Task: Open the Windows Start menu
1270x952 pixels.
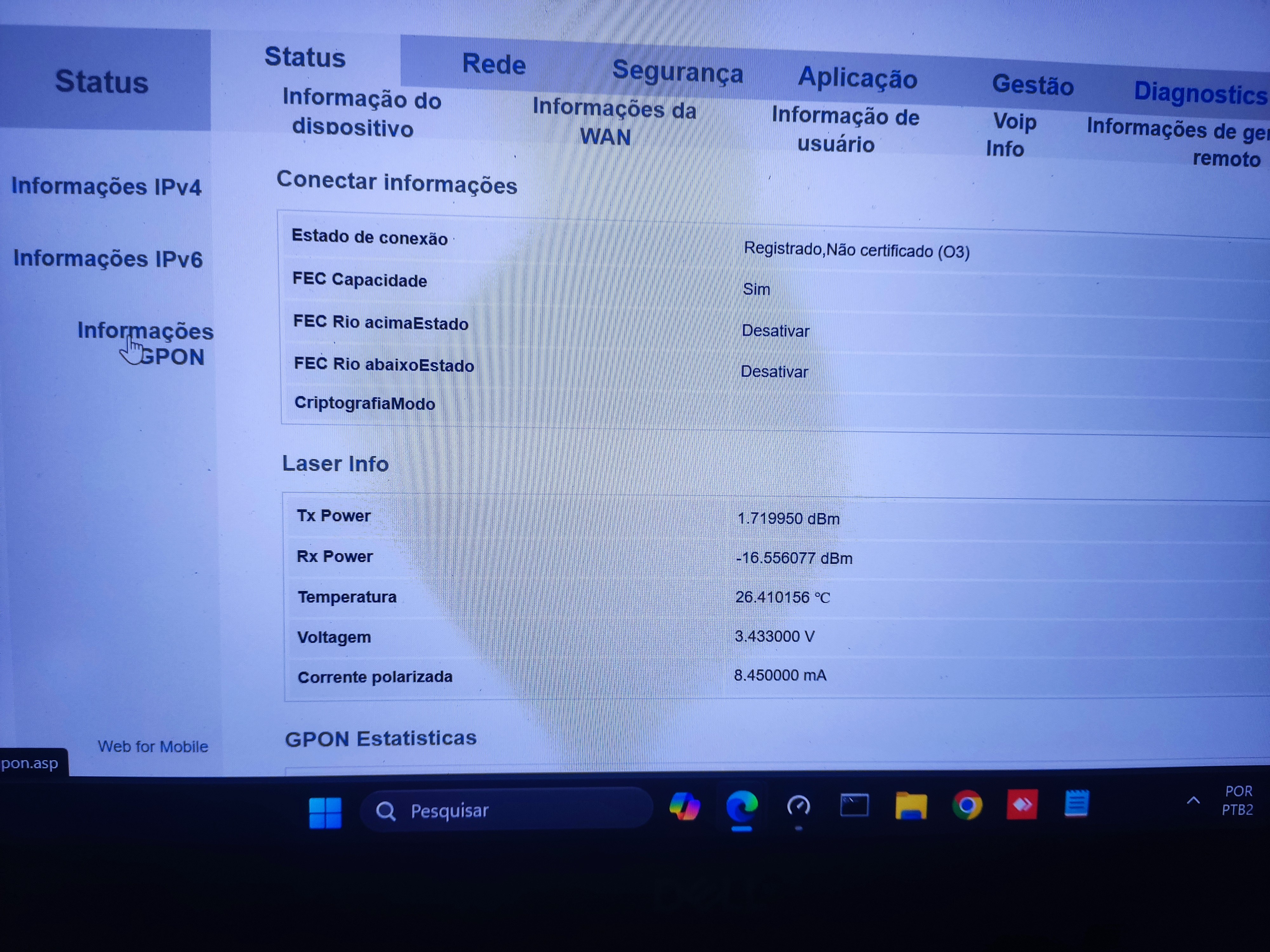Action: 325,813
